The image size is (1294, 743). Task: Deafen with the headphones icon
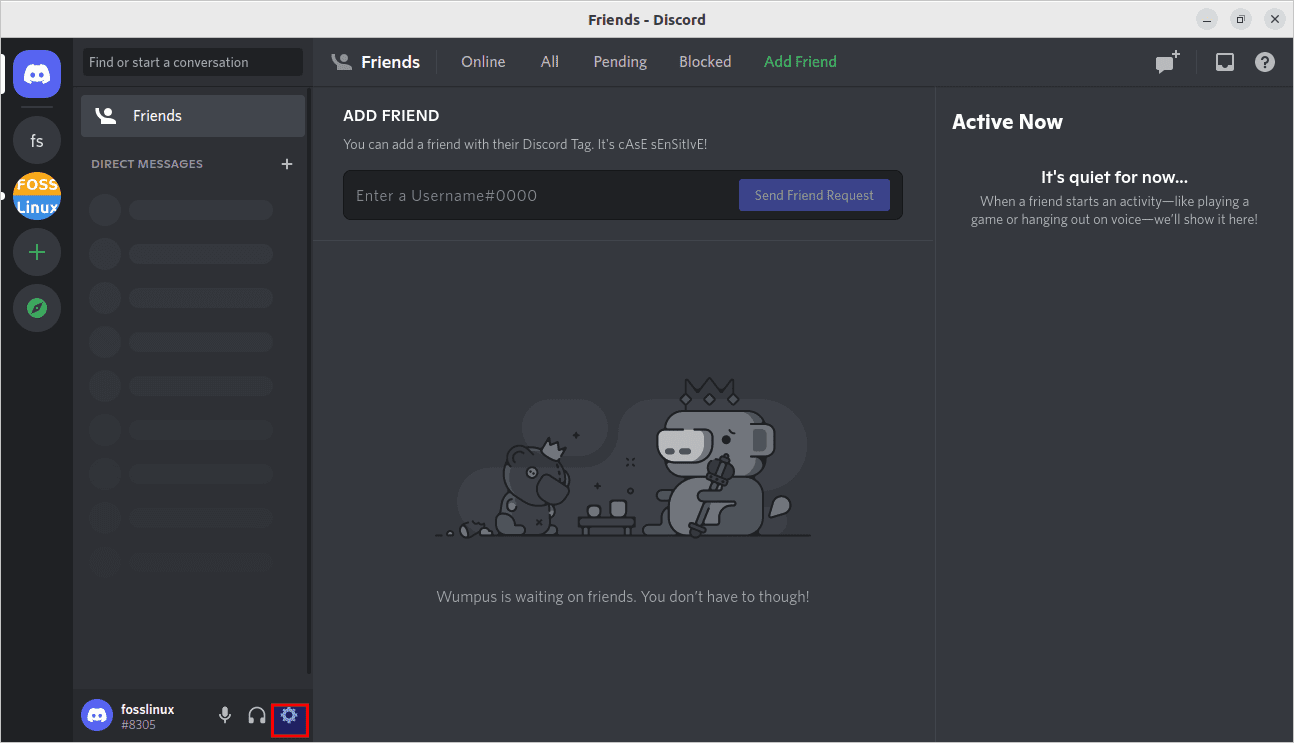point(257,715)
